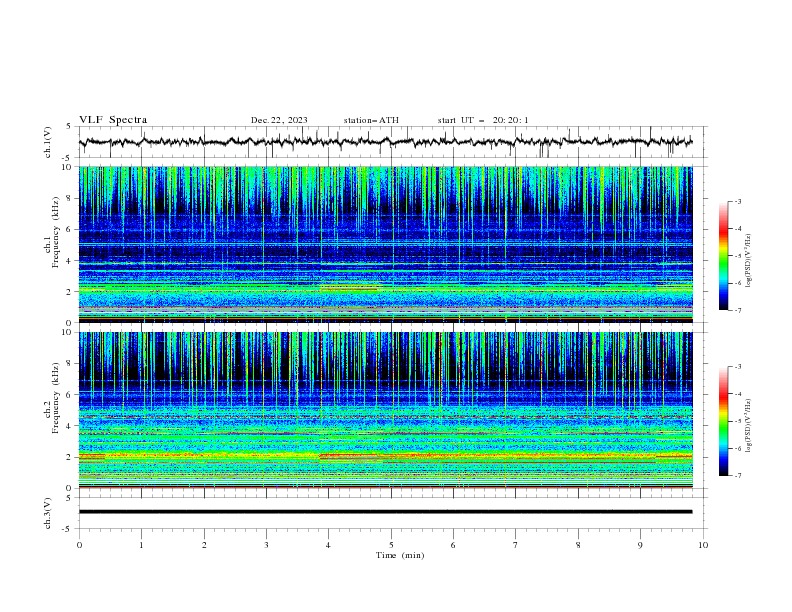
Task: Click time axis tick label '1'
Action: coord(141,545)
